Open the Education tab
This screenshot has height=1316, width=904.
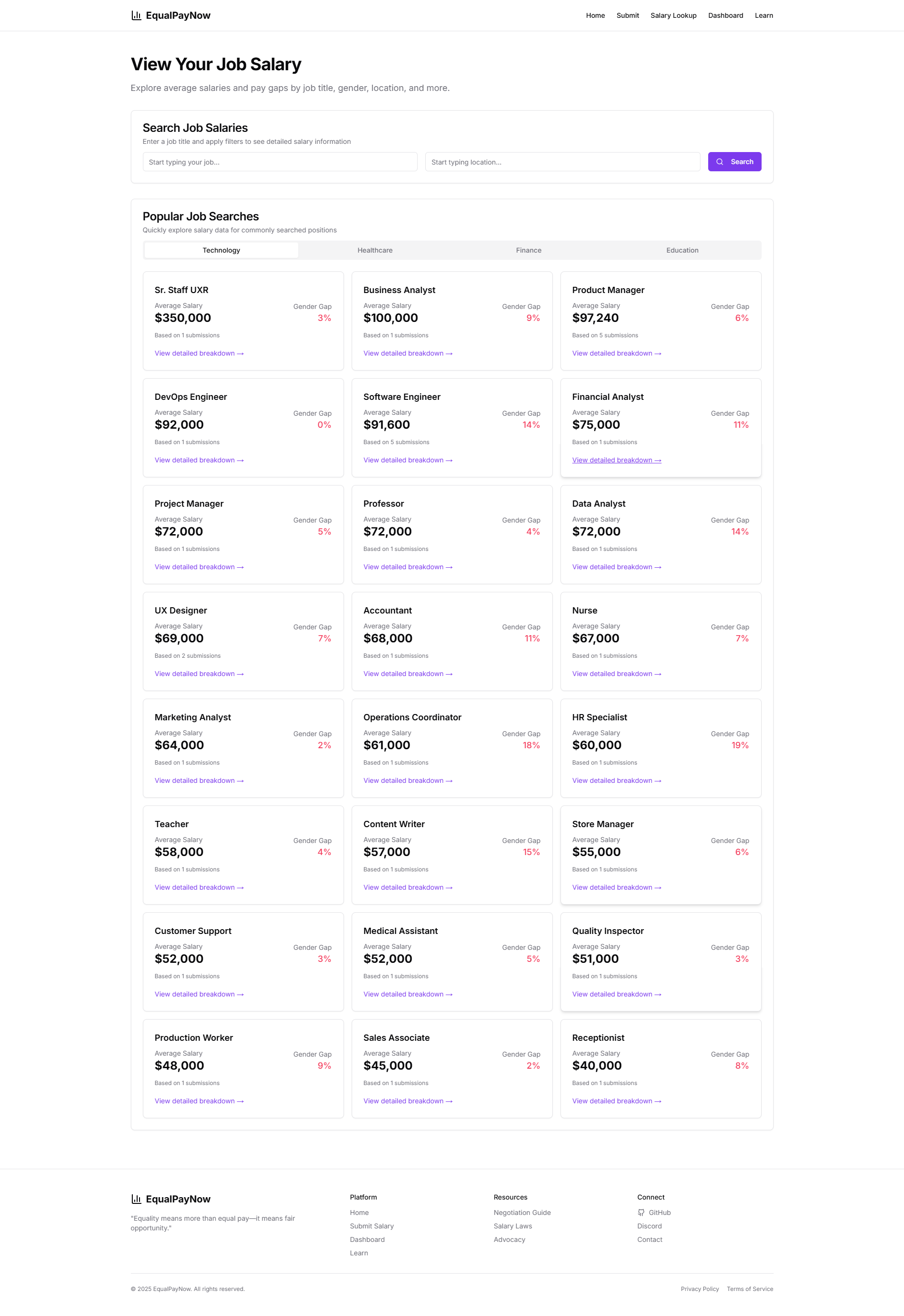682,250
